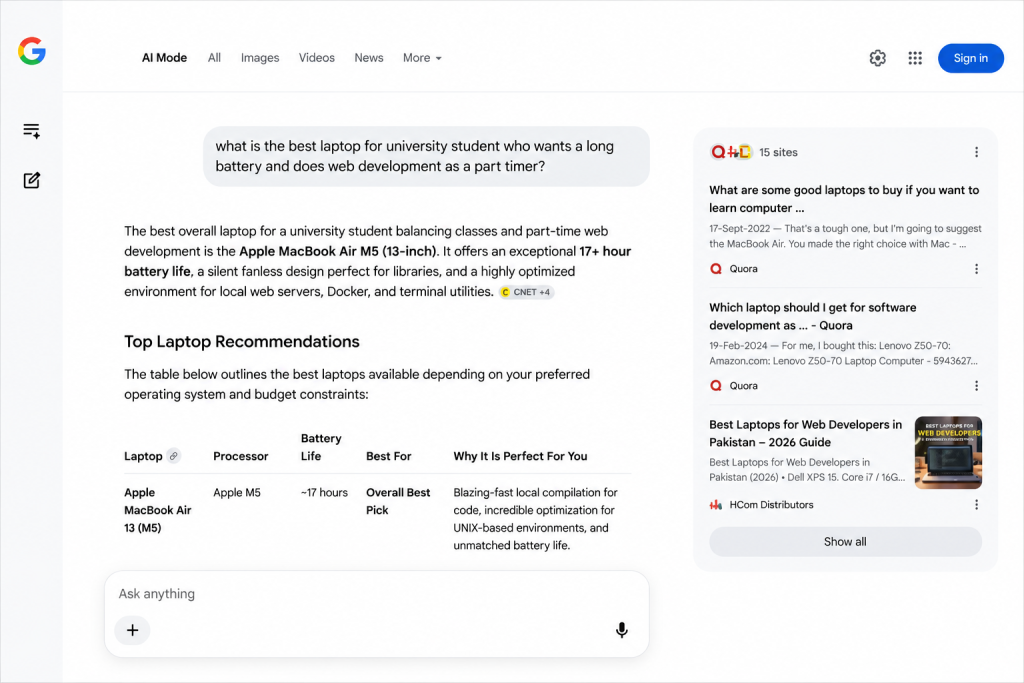Image resolution: width=1024 pixels, height=683 pixels.
Task: Click the HCom Distributors favicon
Action: pyautogui.click(x=716, y=505)
